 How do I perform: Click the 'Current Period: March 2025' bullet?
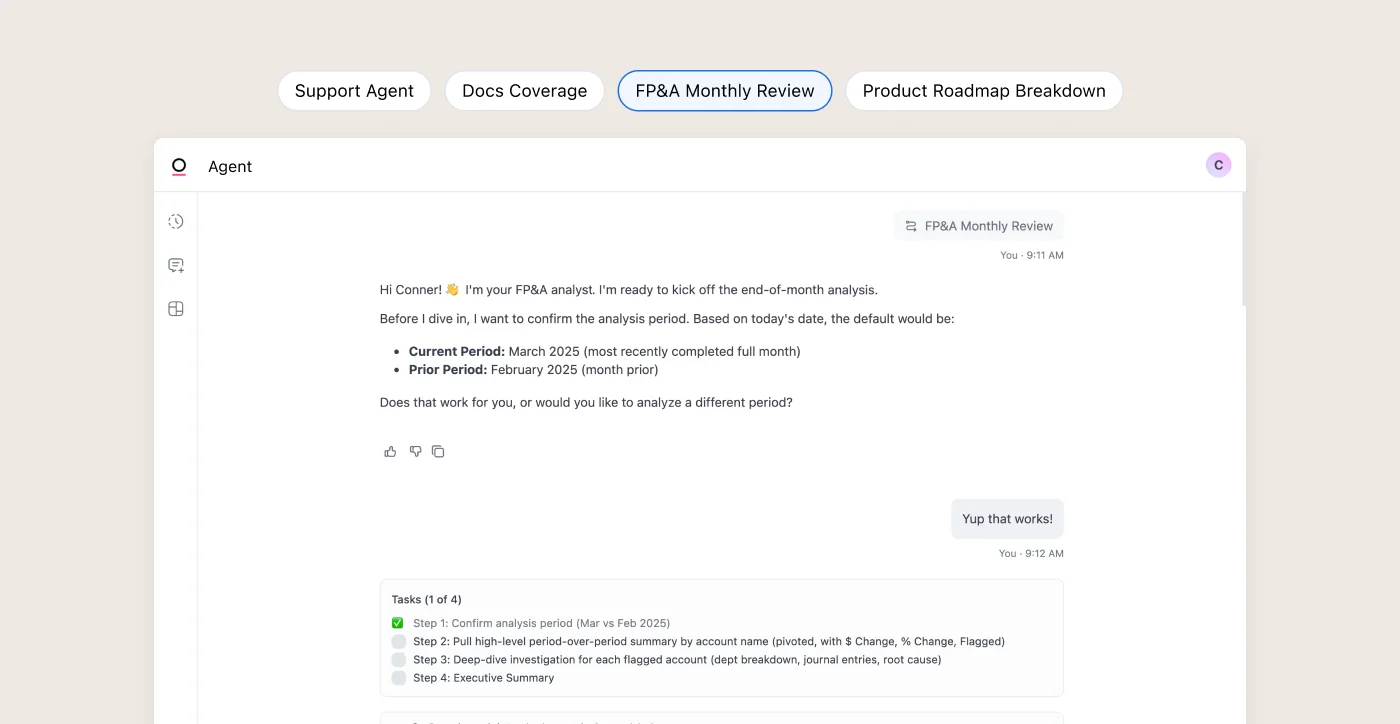point(604,351)
